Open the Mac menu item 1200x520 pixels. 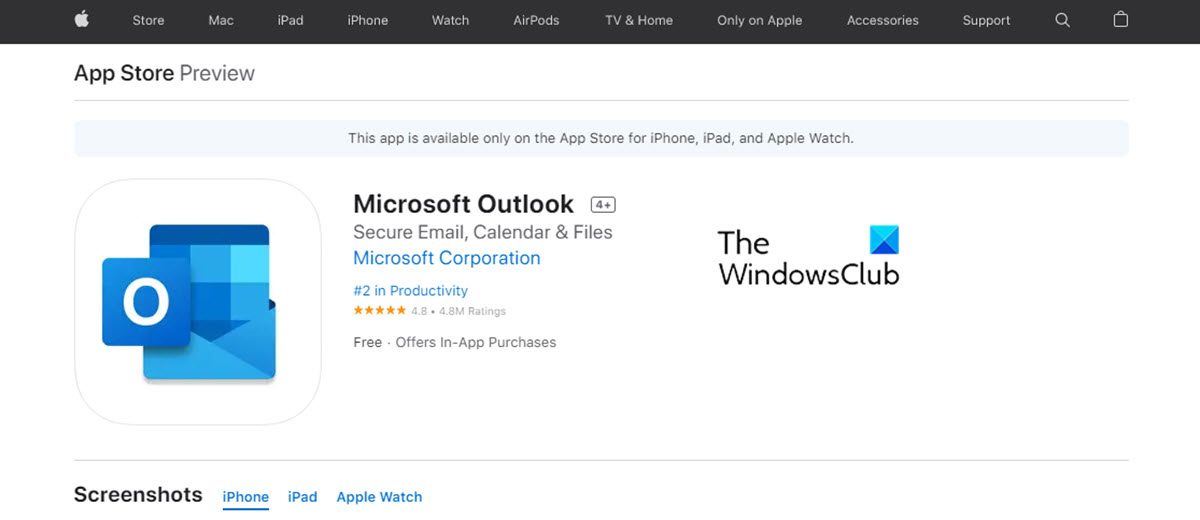click(221, 20)
